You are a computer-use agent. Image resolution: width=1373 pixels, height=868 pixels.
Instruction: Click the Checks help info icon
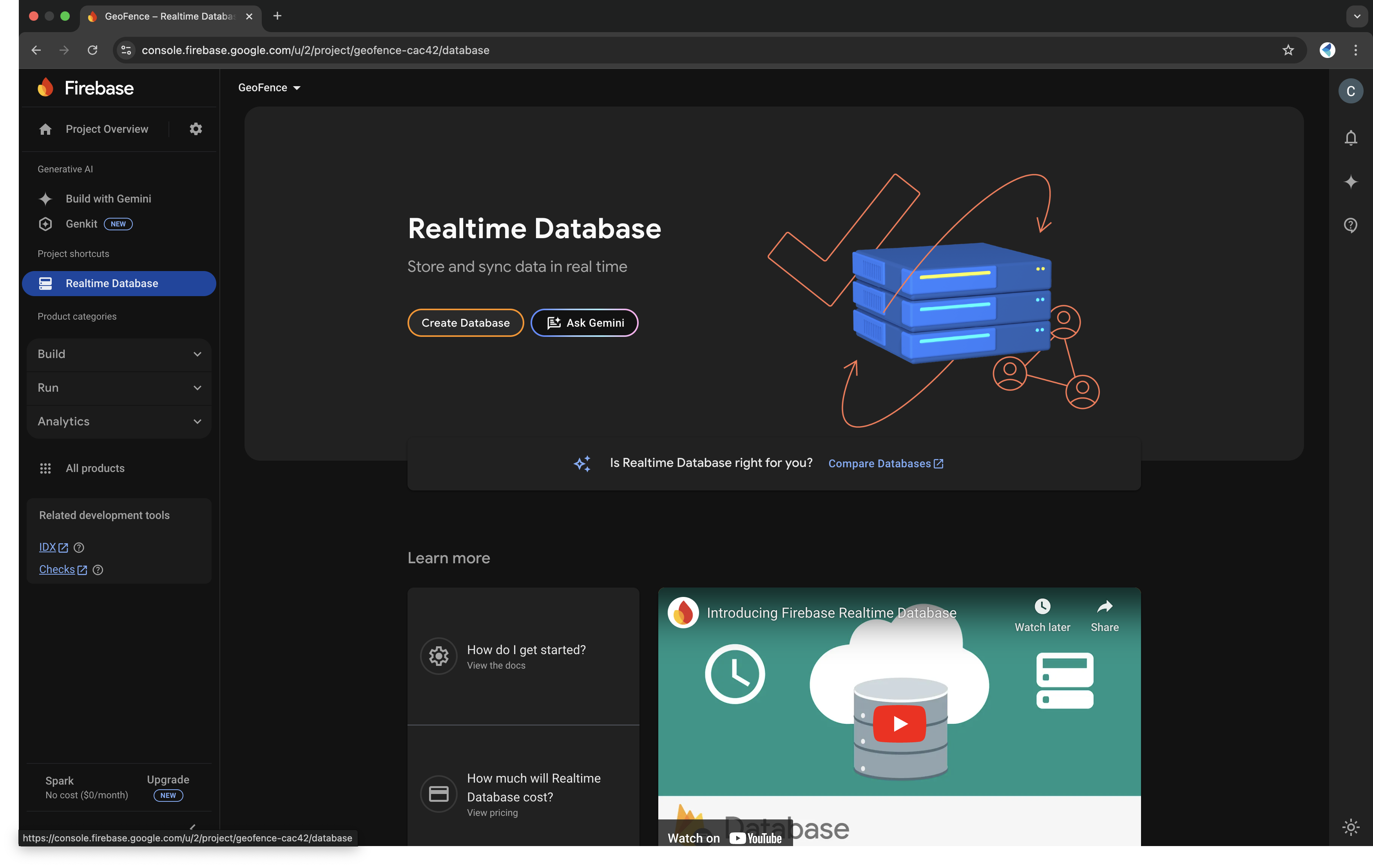(98, 570)
